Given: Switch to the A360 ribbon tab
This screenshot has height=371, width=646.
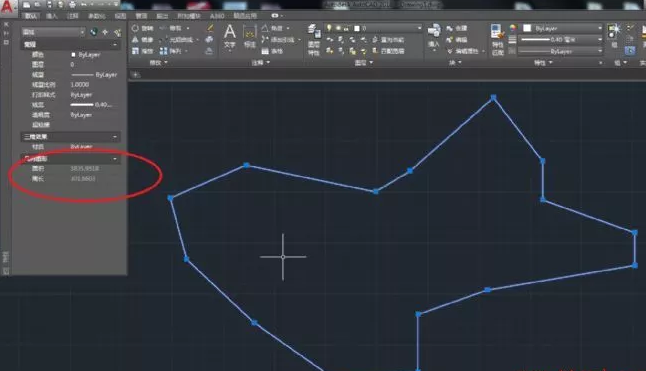Looking at the screenshot, I should tap(217, 16).
